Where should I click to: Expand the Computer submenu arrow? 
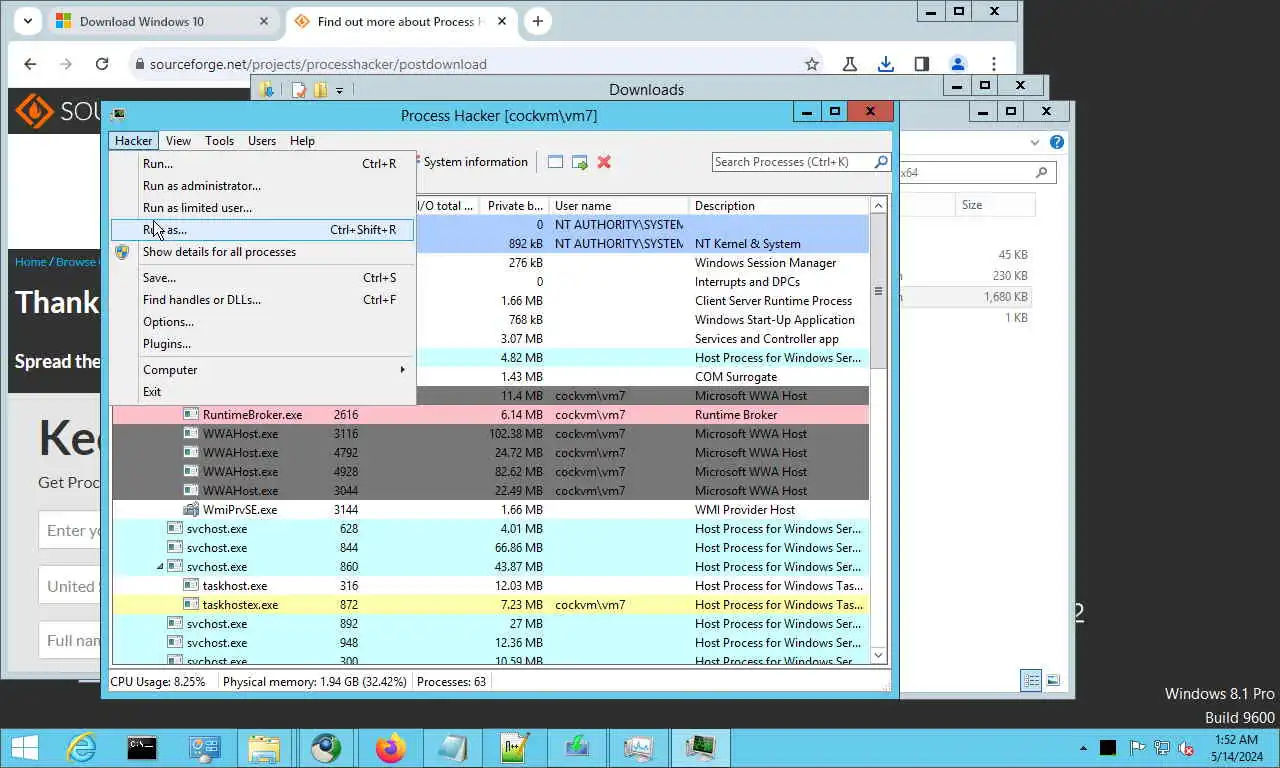click(x=403, y=369)
